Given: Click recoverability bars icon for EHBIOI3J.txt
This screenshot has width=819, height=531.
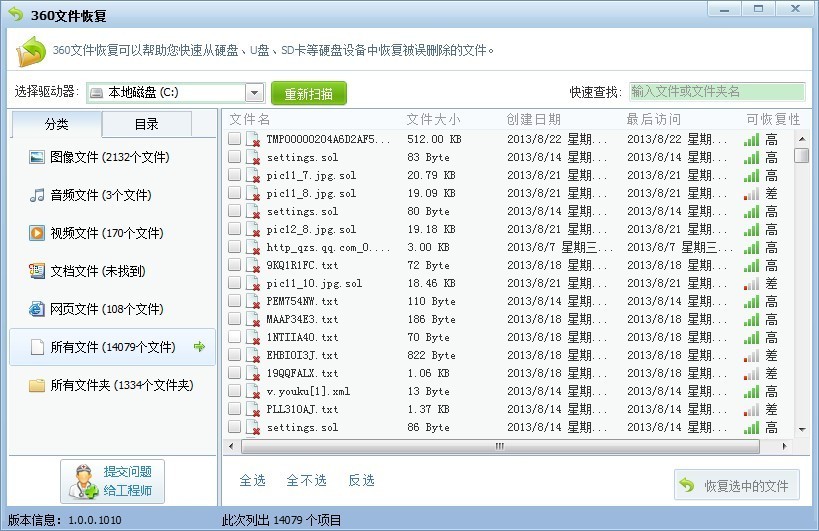Looking at the screenshot, I should (x=752, y=356).
